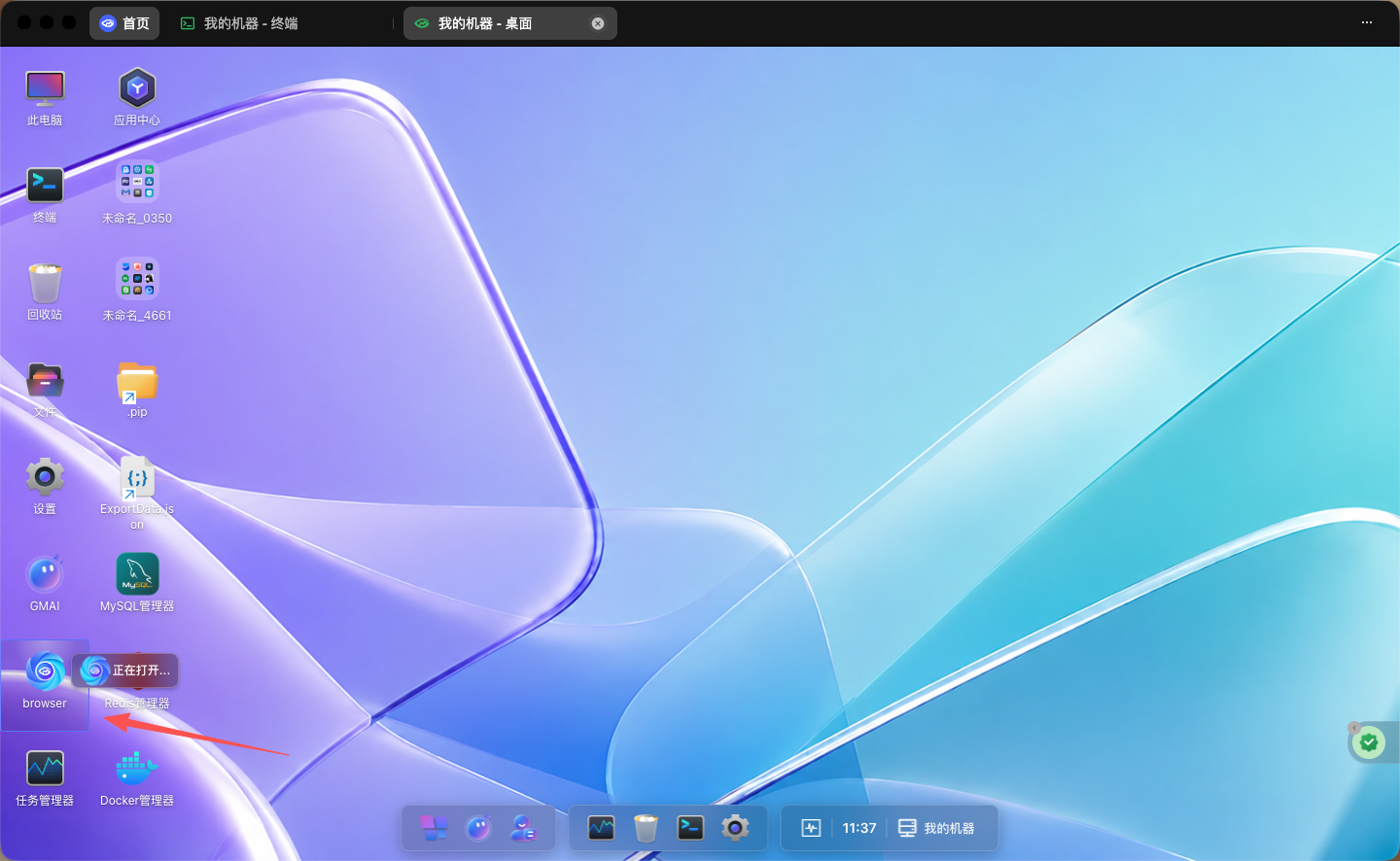The width and height of the screenshot is (1400, 861).
Task: Close the 我的机器 - 桌面 tab
Action: pos(598,23)
